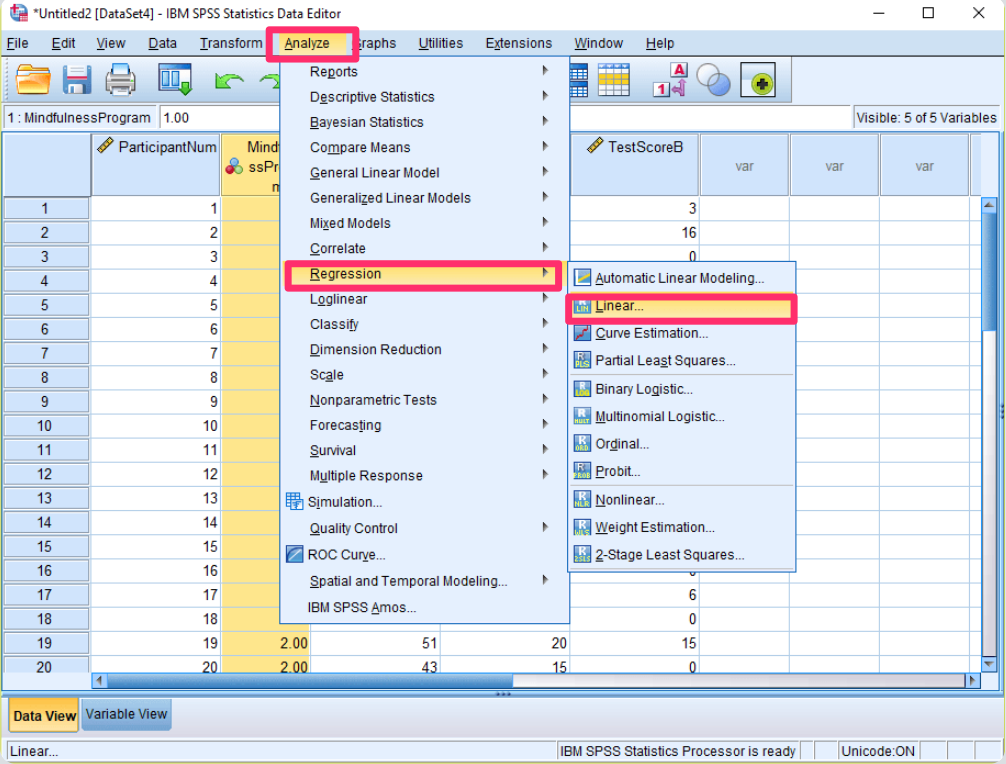This screenshot has width=1006, height=764.
Task: Click the Automatic Linear Modeling icon
Action: pos(582,278)
